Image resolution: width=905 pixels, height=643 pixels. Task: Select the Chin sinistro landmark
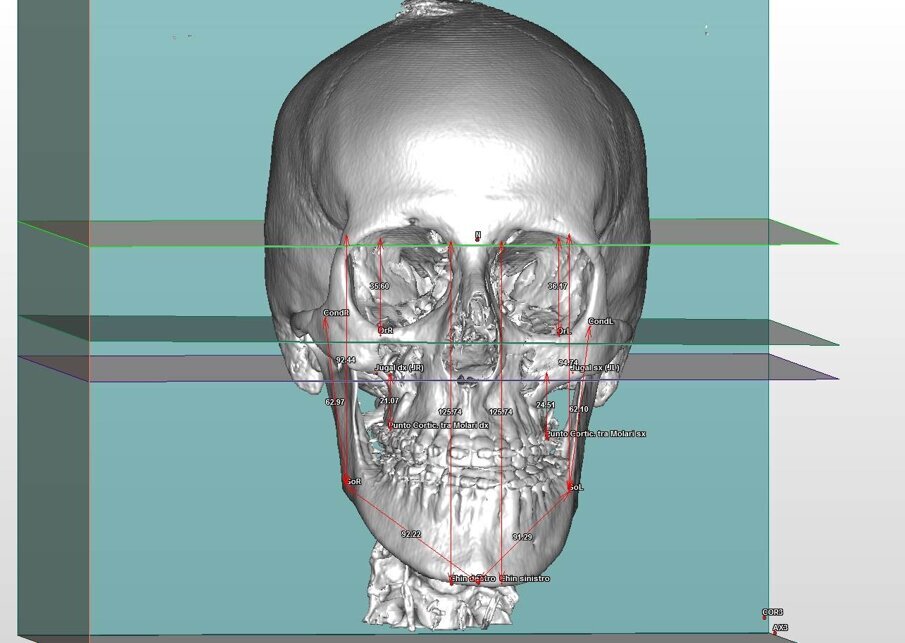pyautogui.click(x=524, y=578)
